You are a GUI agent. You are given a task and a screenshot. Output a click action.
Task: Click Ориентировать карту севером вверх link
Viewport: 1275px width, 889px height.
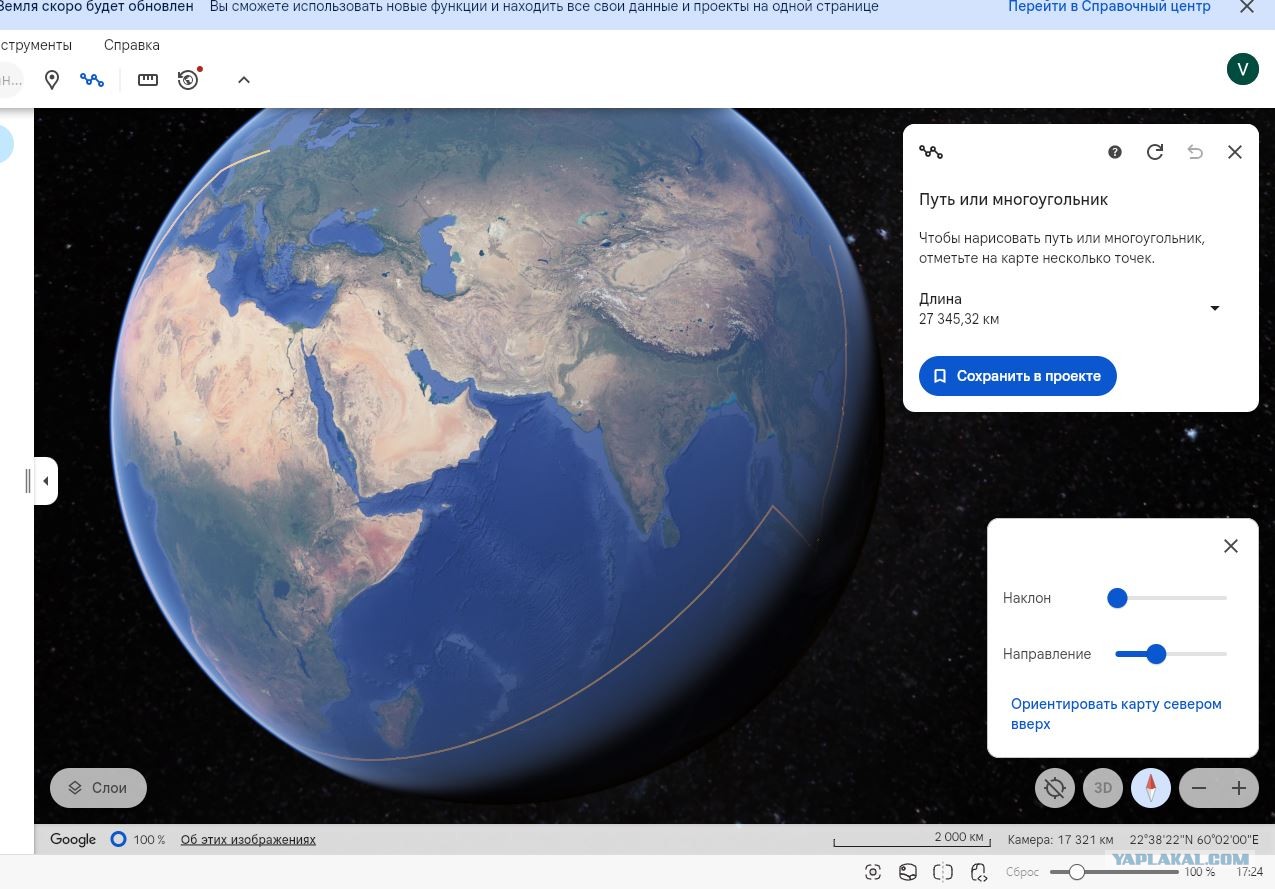(x=1116, y=713)
